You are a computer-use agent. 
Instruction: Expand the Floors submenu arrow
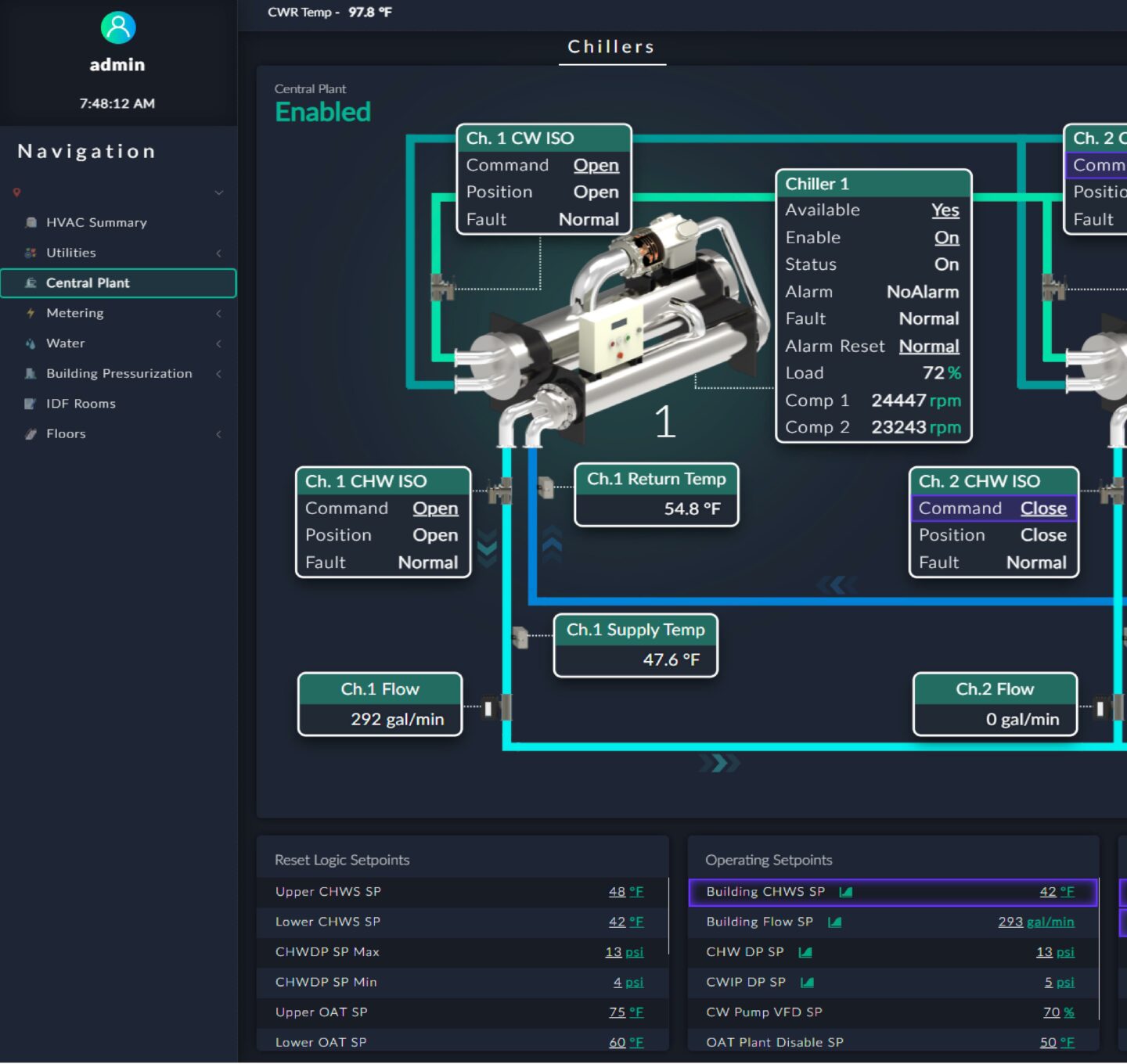coord(219,434)
